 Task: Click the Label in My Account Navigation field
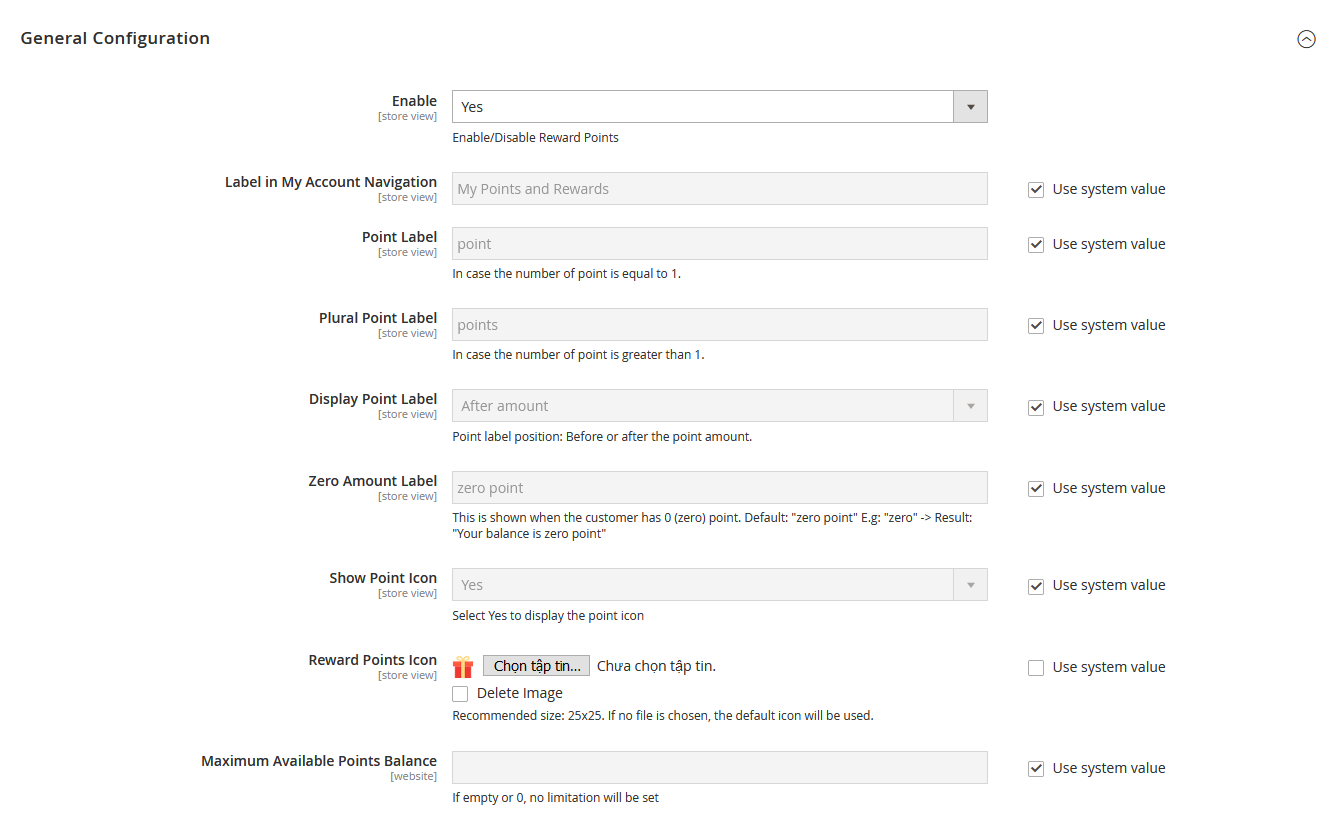point(719,189)
